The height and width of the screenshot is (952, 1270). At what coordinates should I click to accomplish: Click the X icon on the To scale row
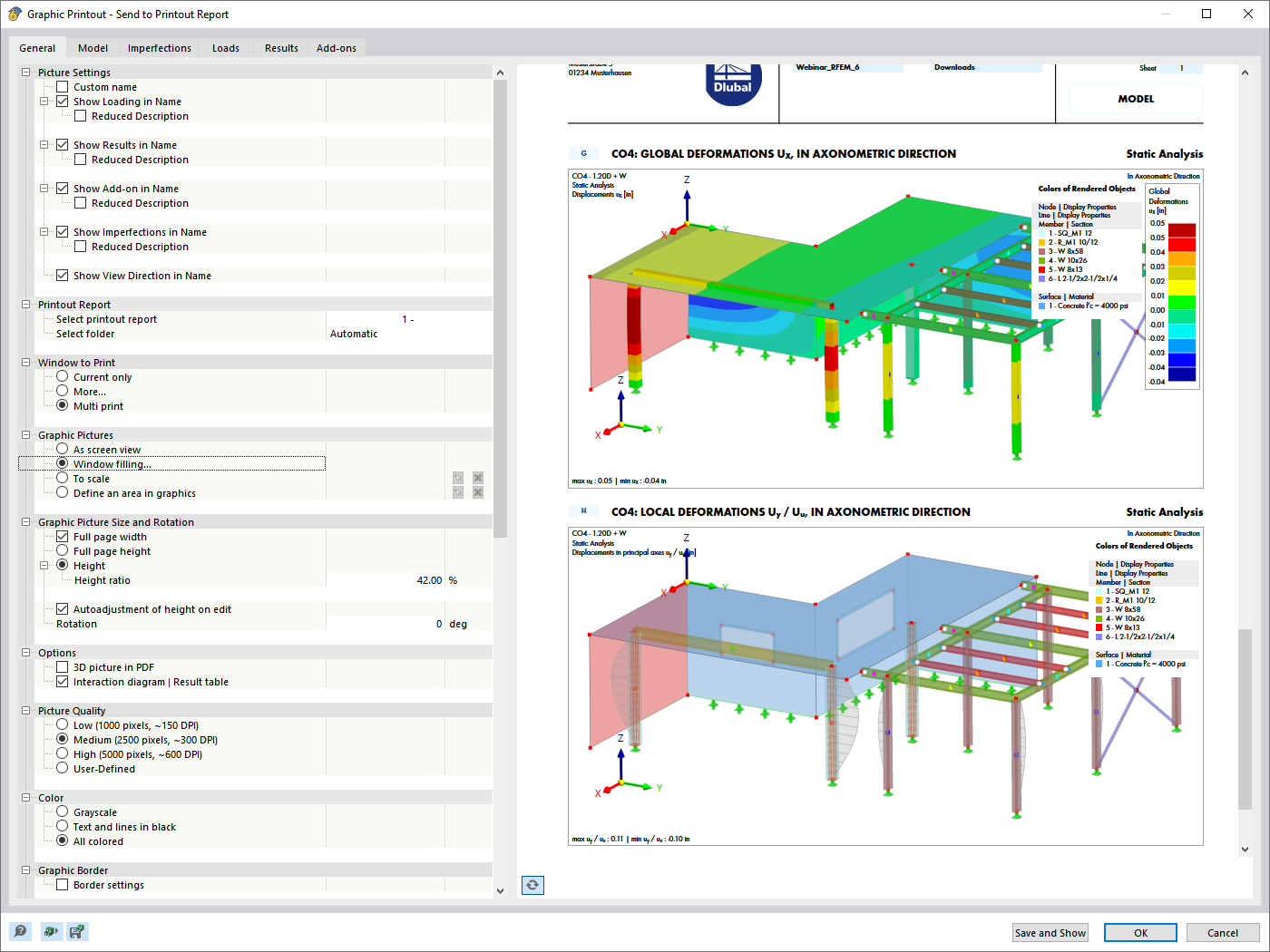coord(478,478)
